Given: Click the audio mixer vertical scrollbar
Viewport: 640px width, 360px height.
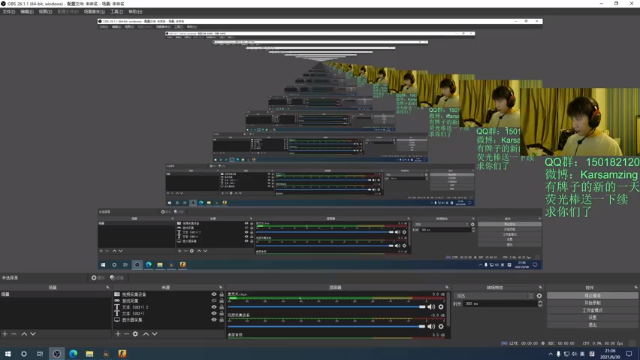Looking at the screenshot, I should pyautogui.click(x=449, y=309).
